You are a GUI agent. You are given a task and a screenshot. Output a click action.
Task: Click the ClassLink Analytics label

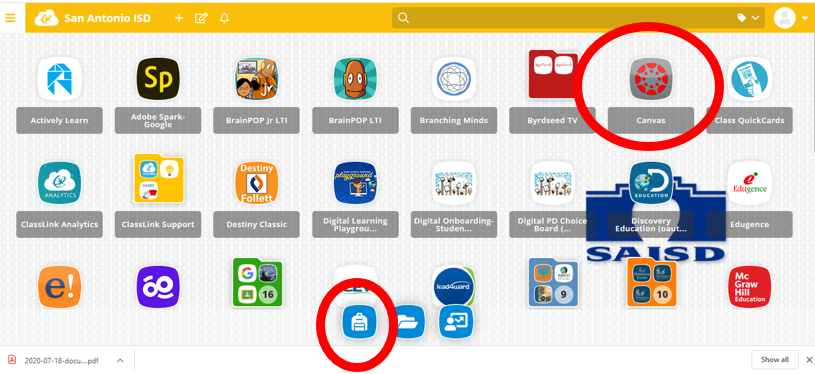click(x=59, y=224)
